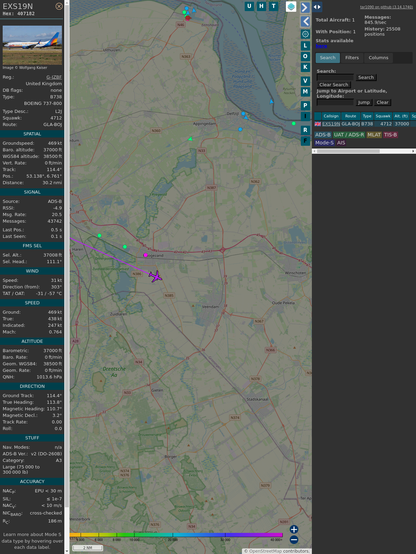Click the green triangle marker near Appingedam
The height and width of the screenshot is (554, 416).
tap(190, 139)
